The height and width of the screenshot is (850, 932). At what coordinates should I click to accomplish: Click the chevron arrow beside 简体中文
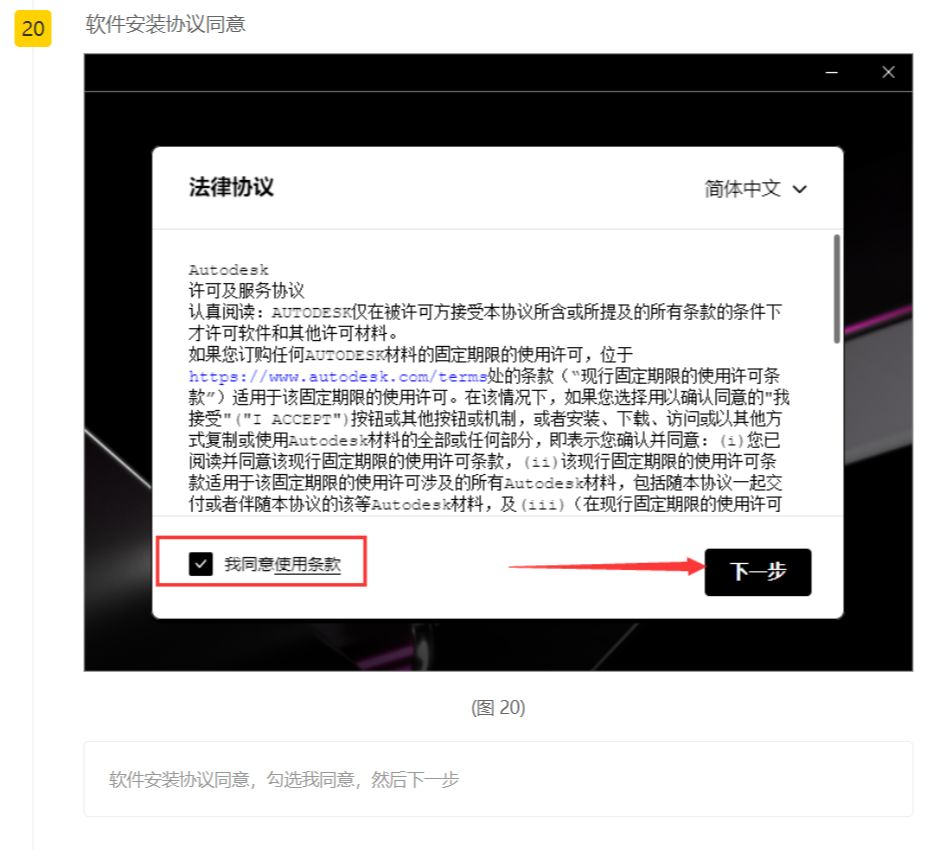pyautogui.click(x=799, y=189)
